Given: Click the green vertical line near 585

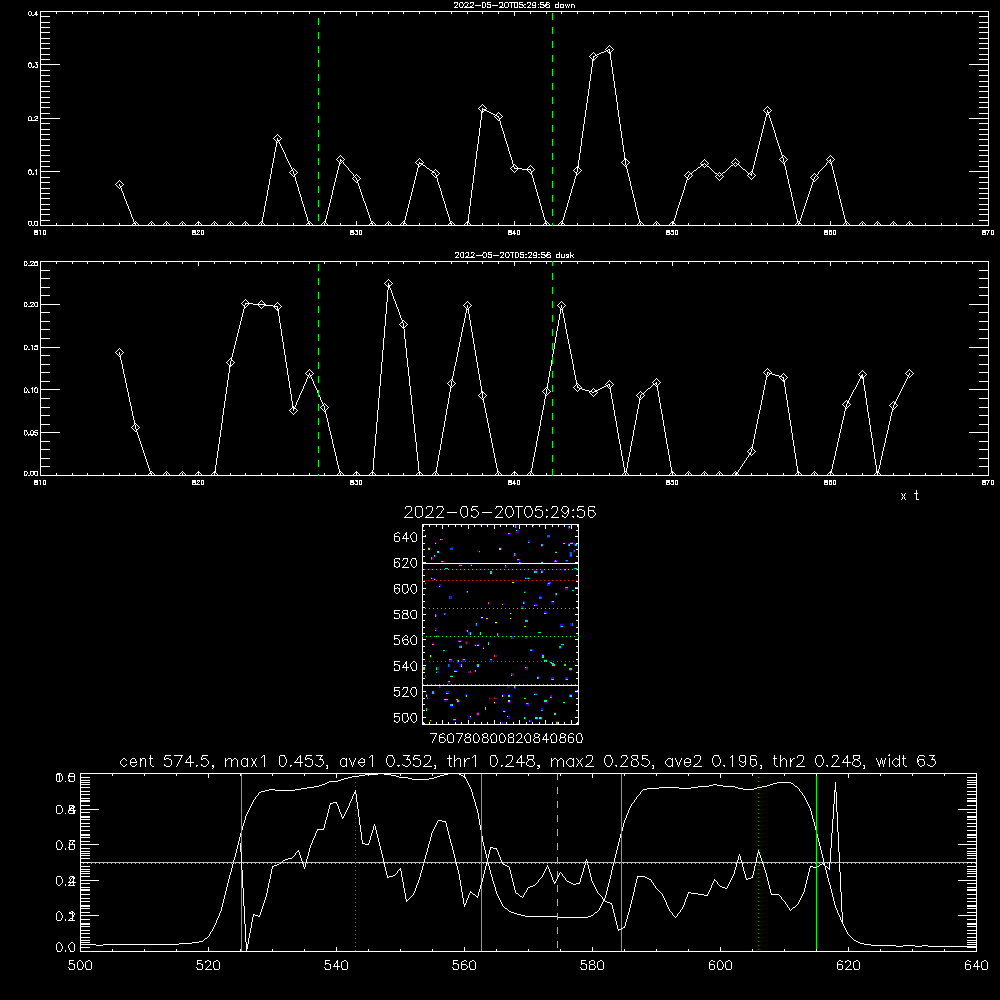Looking at the screenshot, I should 622,862.
